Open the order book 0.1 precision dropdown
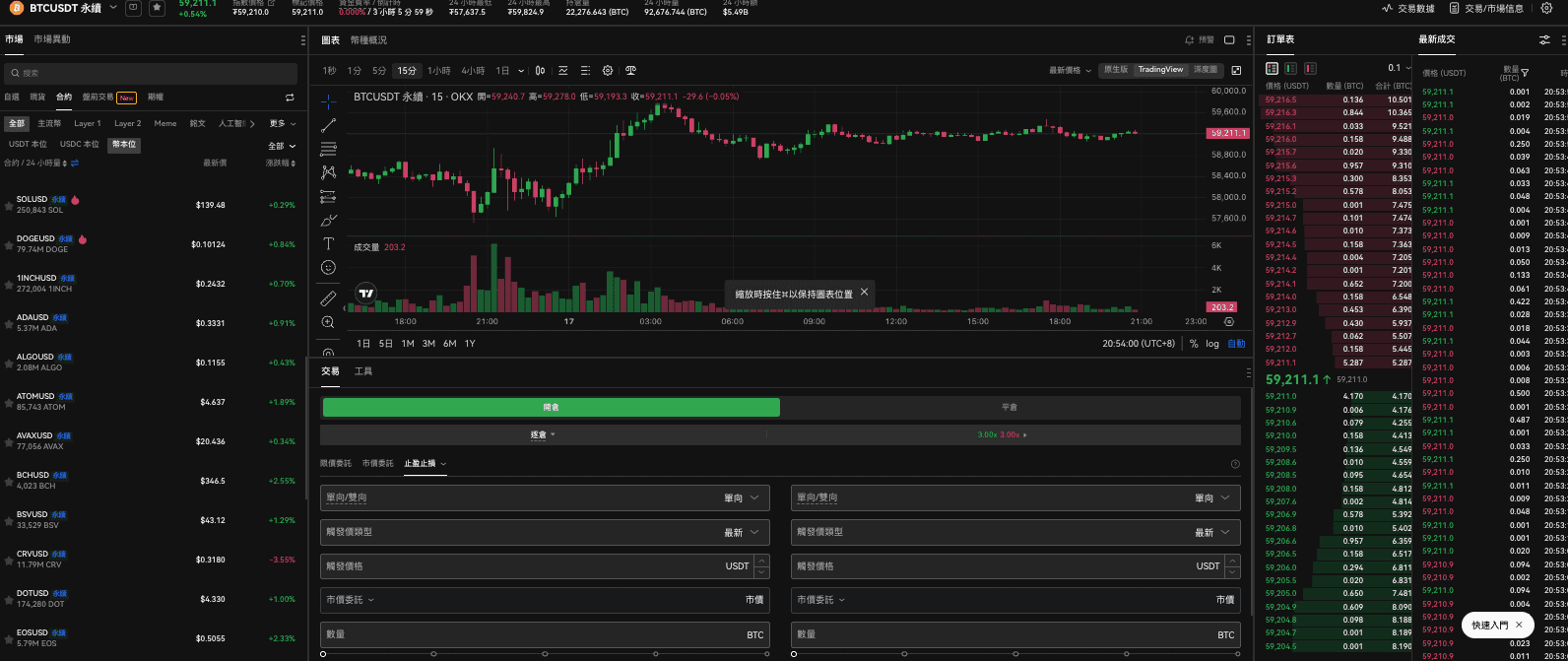This screenshot has height=661, width=1568. (x=1399, y=68)
